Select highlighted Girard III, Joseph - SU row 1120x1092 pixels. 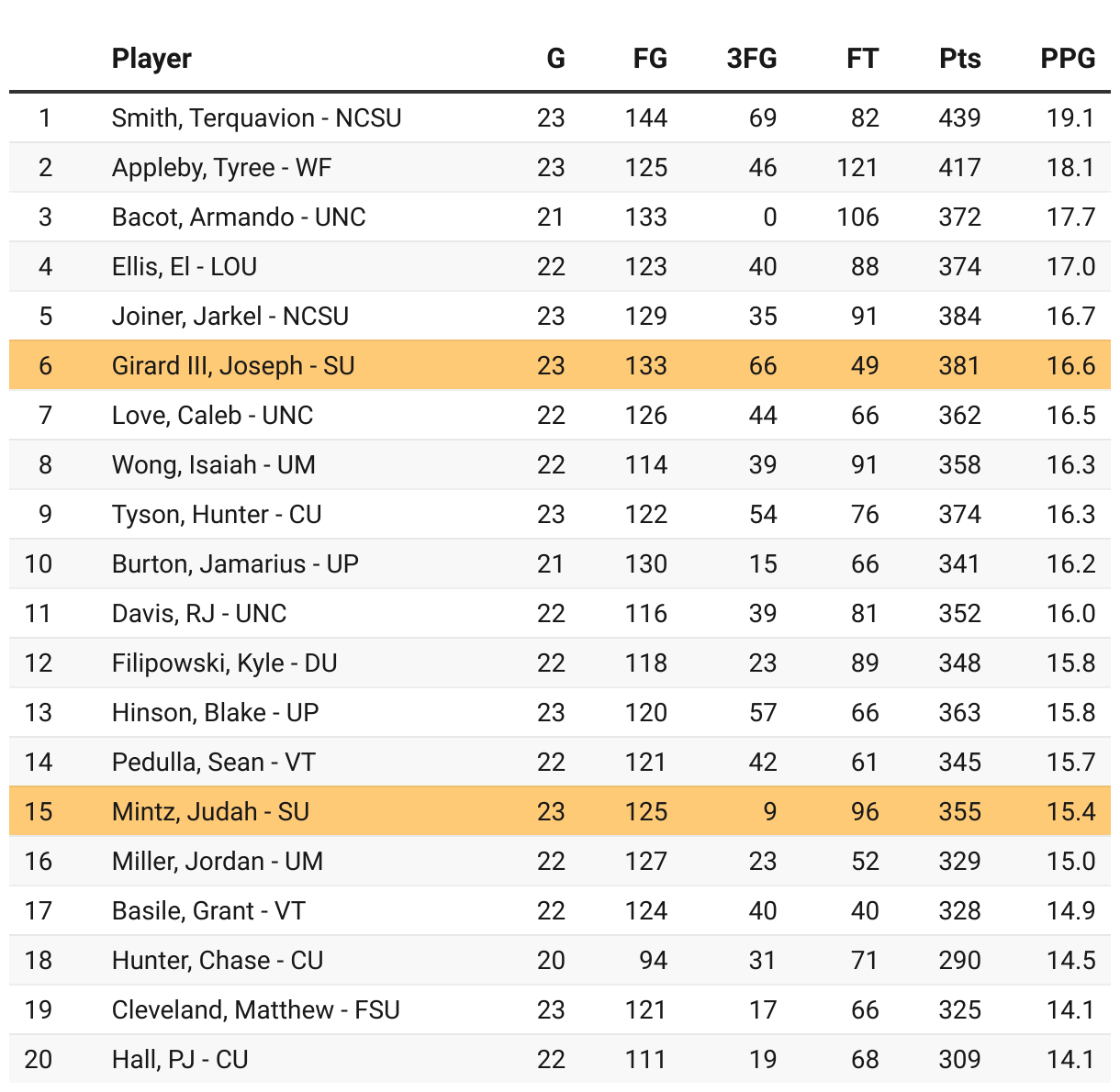(x=560, y=365)
